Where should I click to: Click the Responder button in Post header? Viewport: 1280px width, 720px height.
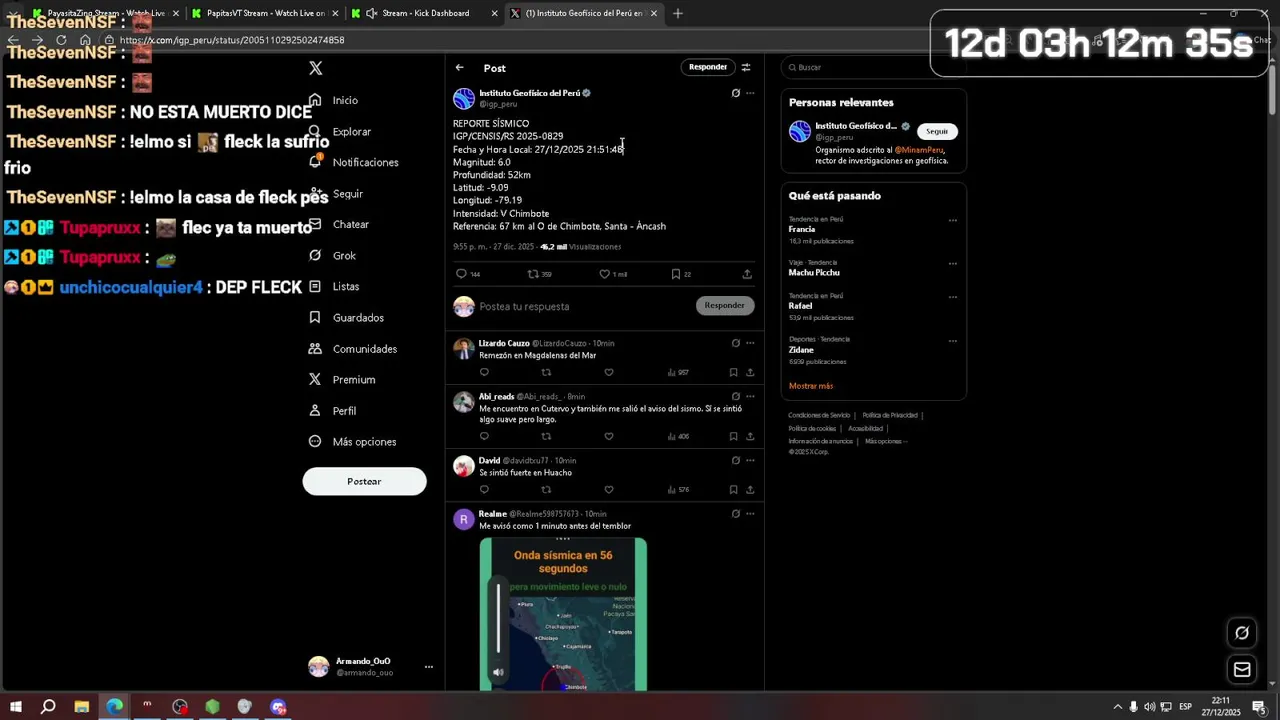[x=707, y=67]
